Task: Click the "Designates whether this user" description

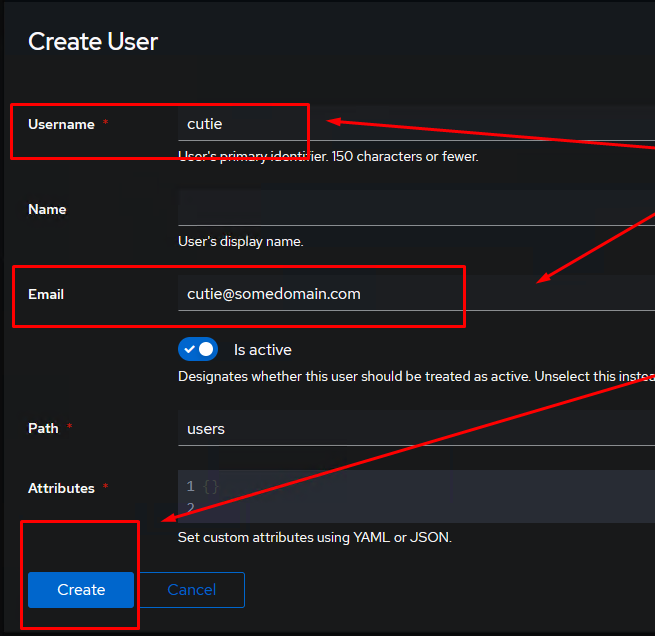Action: [269, 376]
